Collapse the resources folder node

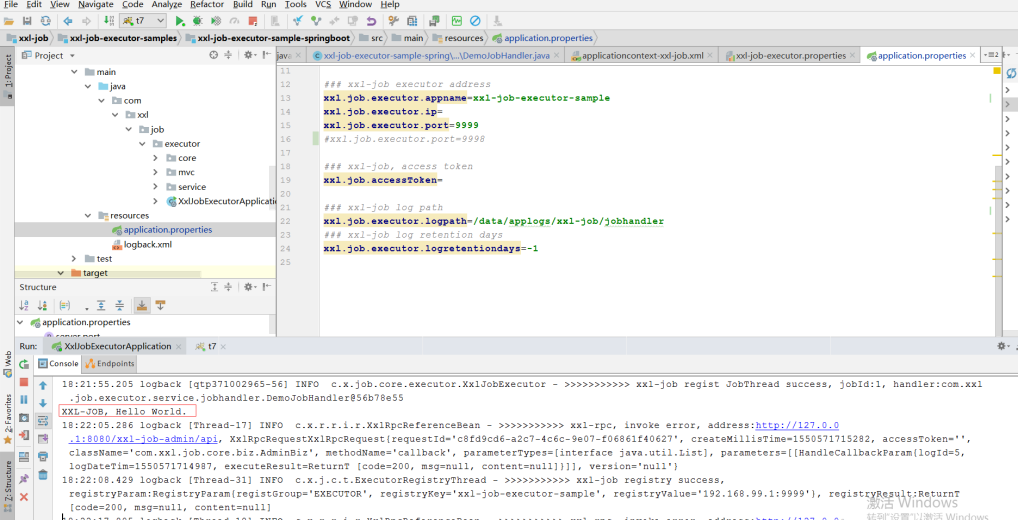88,215
